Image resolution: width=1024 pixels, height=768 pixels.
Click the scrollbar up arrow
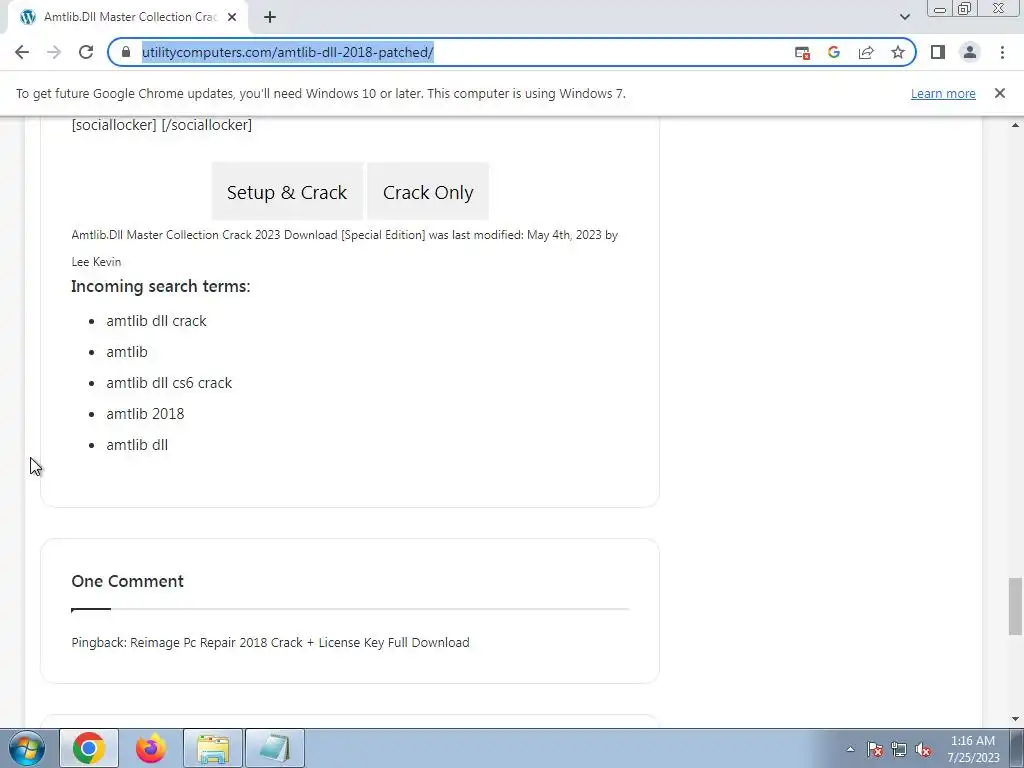tap(1015, 125)
